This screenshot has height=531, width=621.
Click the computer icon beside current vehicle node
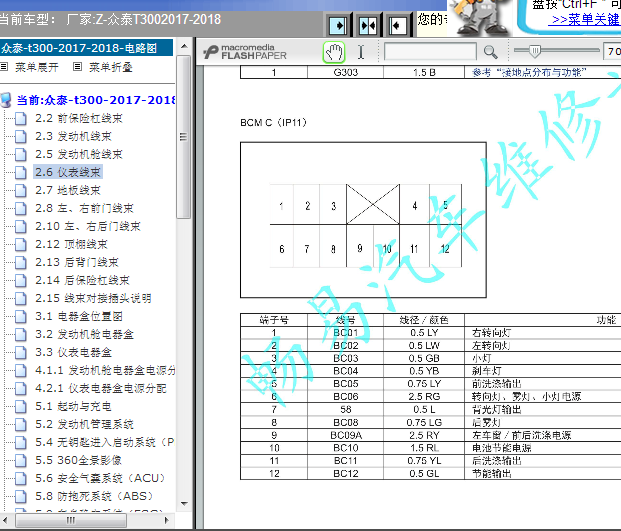click(6, 100)
